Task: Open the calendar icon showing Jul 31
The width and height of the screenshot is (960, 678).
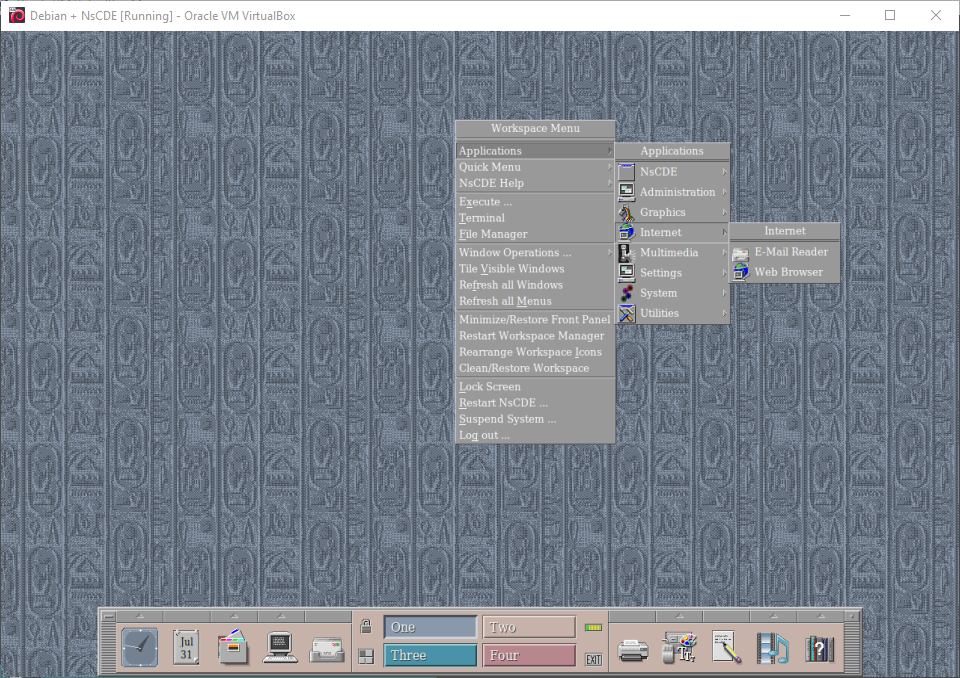Action: 186,647
